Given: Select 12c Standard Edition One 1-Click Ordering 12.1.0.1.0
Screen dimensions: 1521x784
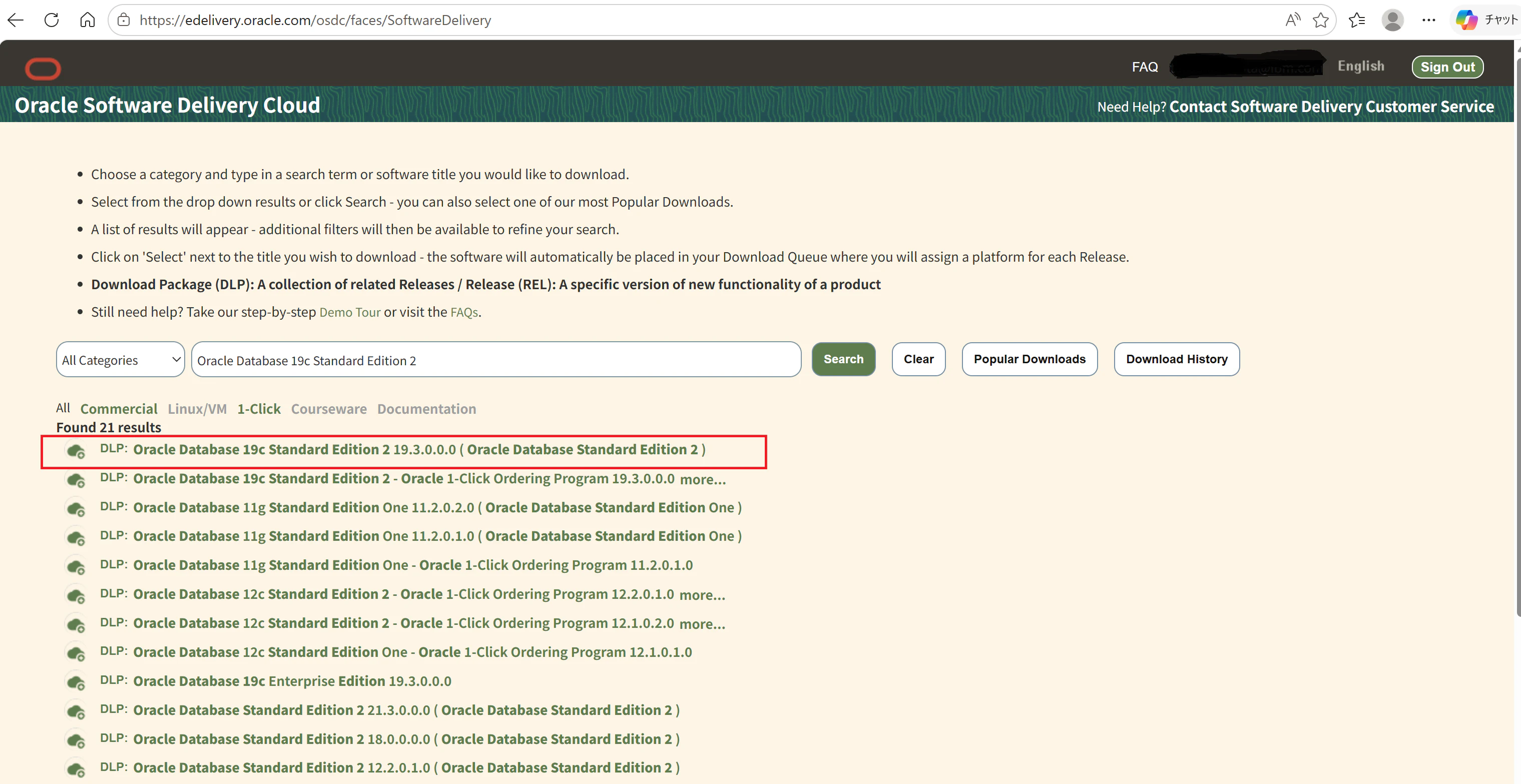Looking at the screenshot, I should coord(413,652).
